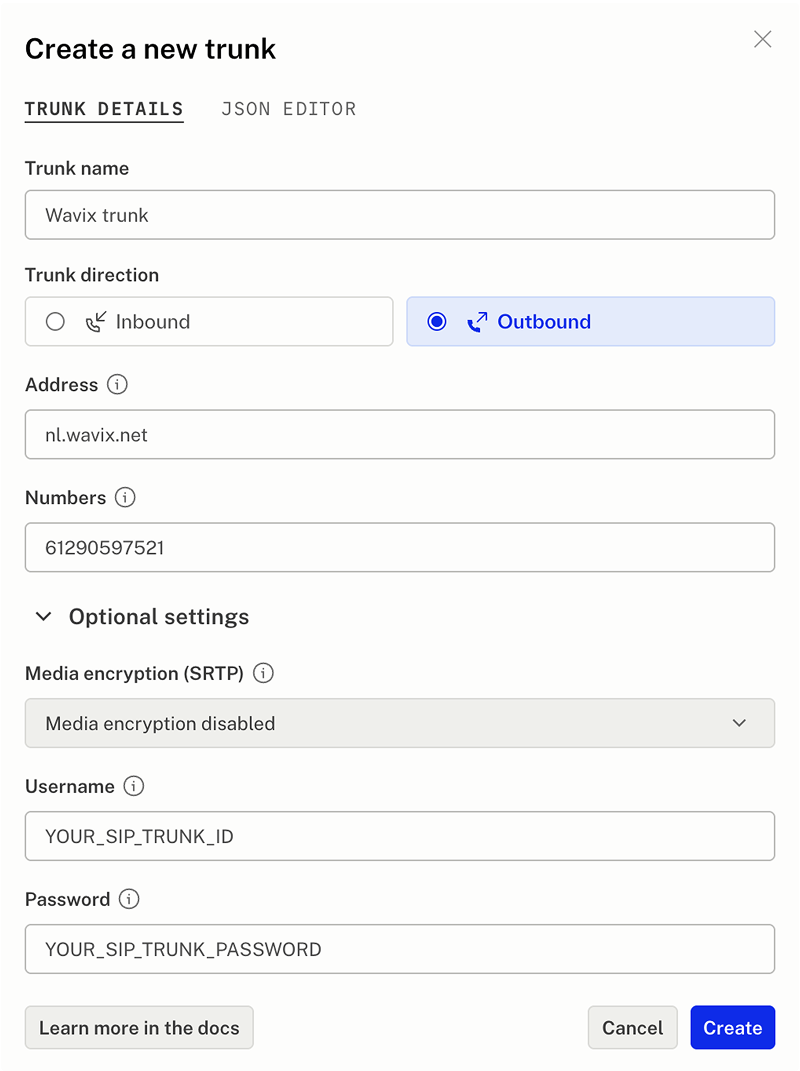Click the Media encryption info icon
800x1071 pixels.
click(263, 674)
